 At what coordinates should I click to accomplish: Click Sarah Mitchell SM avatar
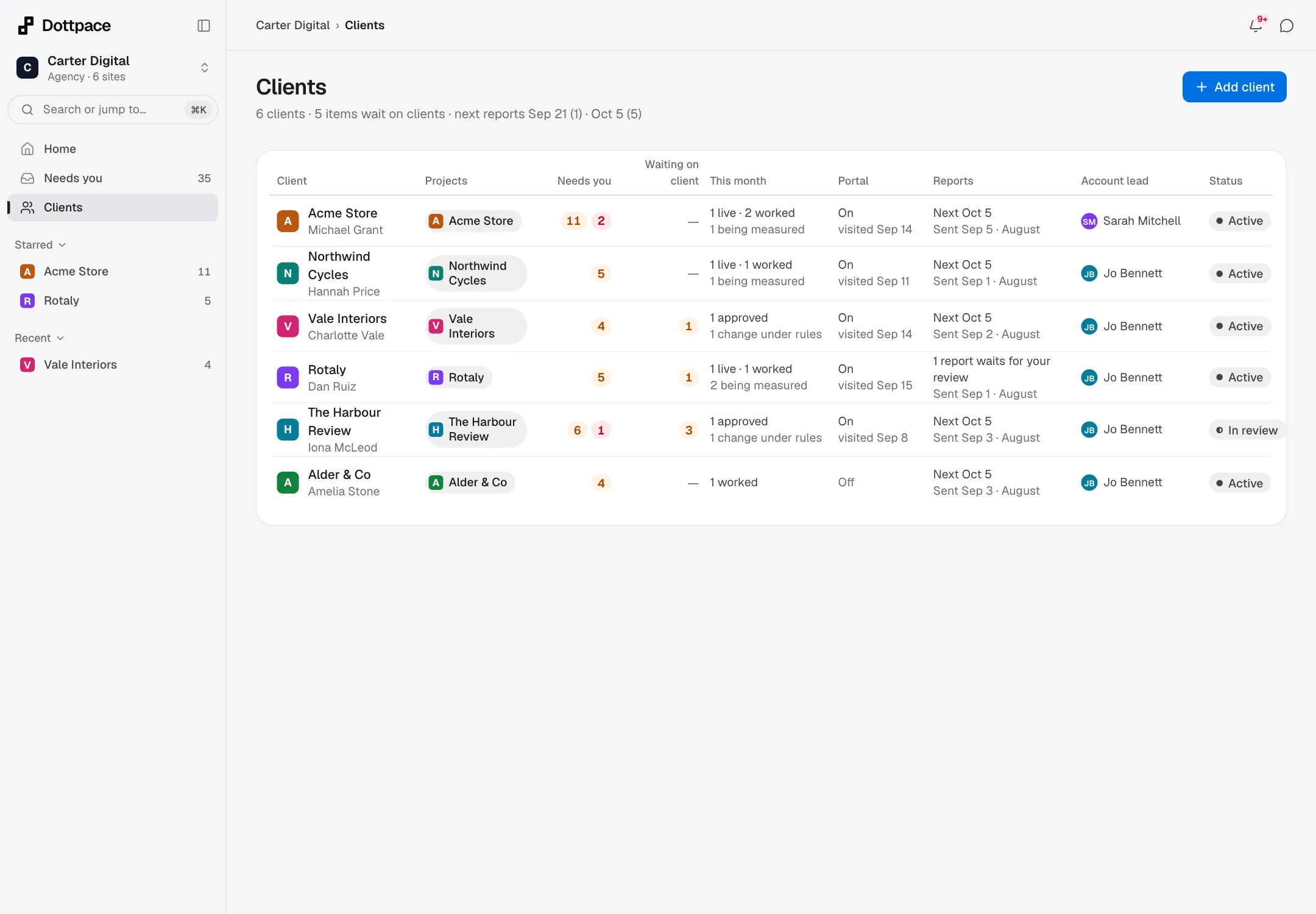pyautogui.click(x=1089, y=221)
